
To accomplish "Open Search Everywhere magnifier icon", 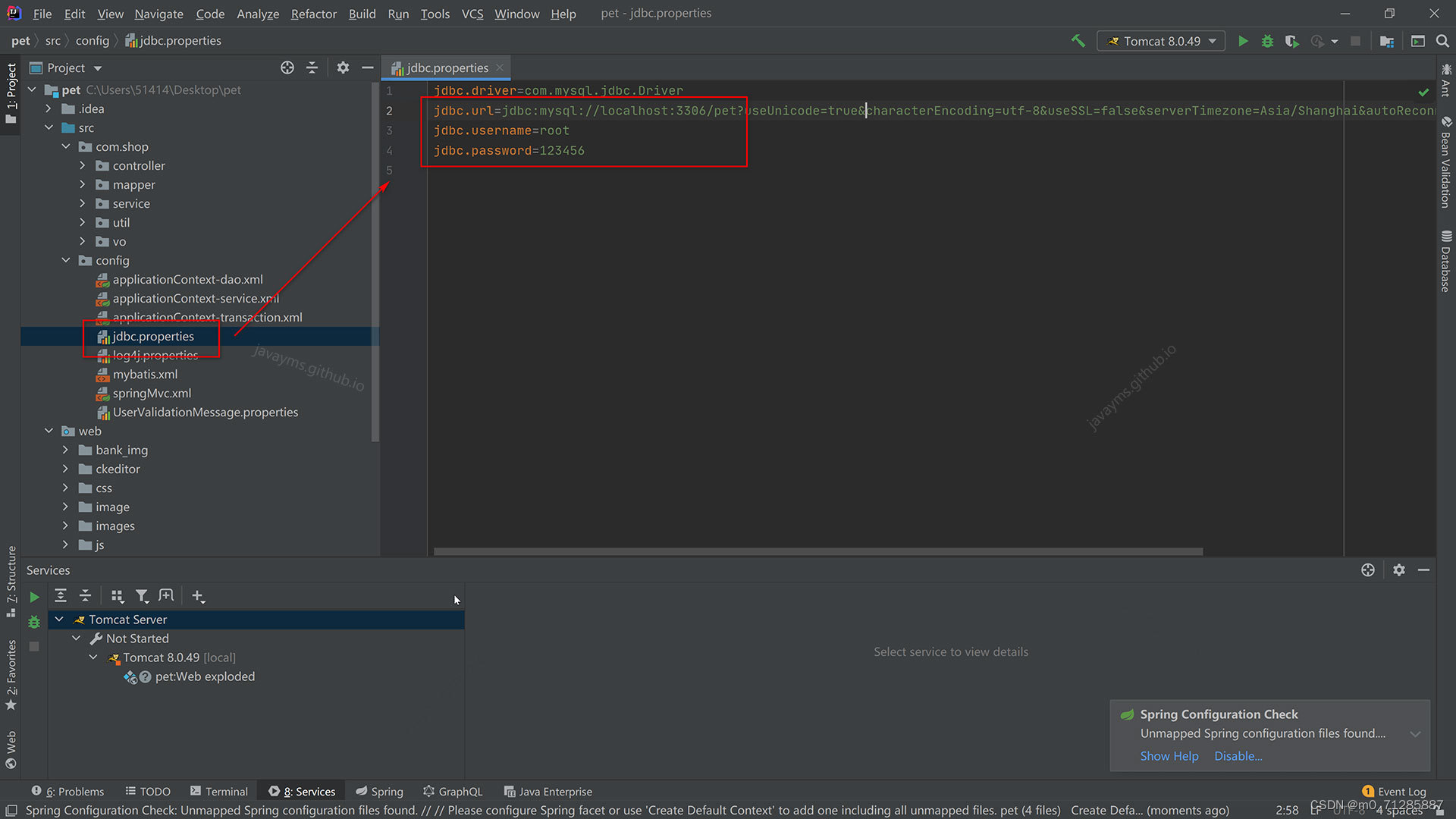I will click(1442, 41).
